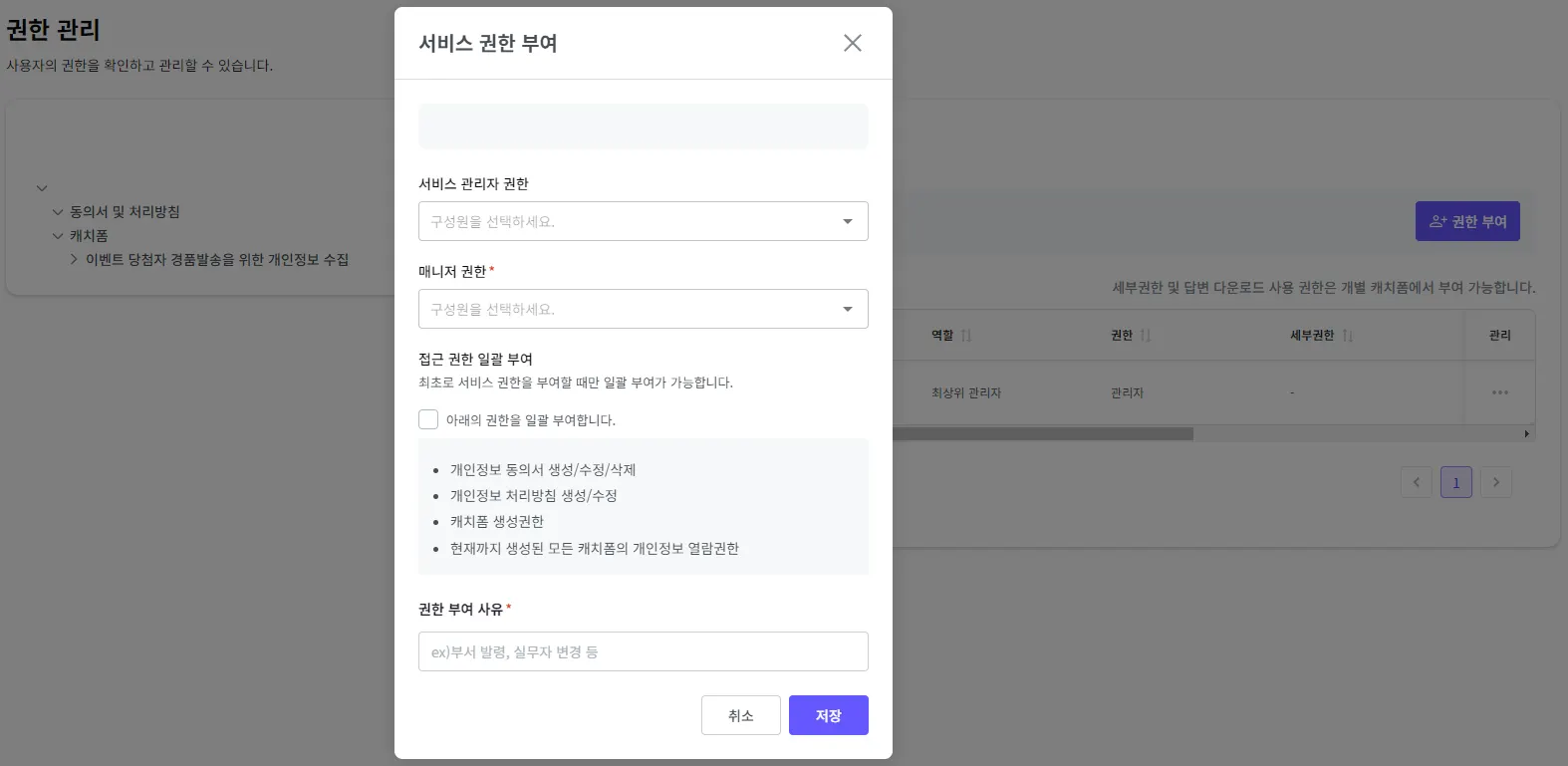Expand the 이벤트 당첨자 경품발송 tree item
The height and width of the screenshot is (766, 1568).
(74, 260)
